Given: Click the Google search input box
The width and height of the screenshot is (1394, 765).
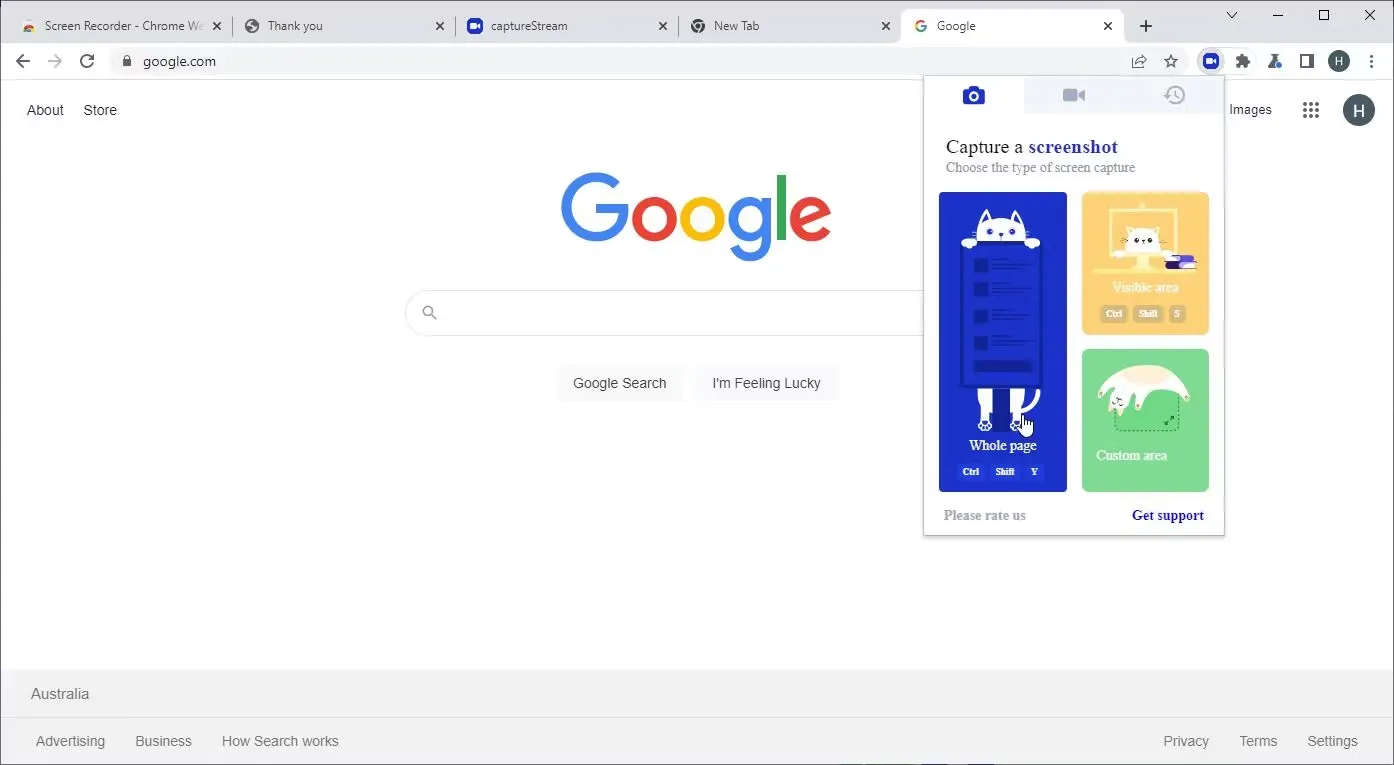Looking at the screenshot, I should (x=665, y=313).
